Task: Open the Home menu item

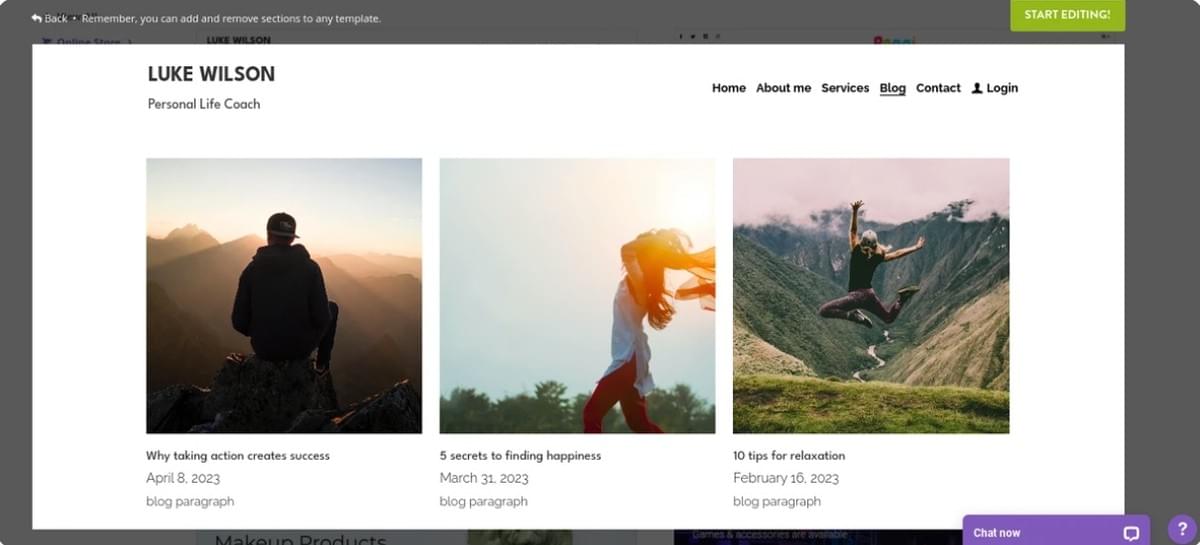Action: 729,88
